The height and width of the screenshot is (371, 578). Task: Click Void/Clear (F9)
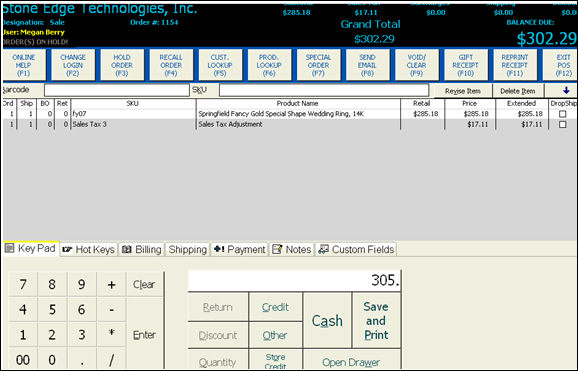[x=417, y=65]
